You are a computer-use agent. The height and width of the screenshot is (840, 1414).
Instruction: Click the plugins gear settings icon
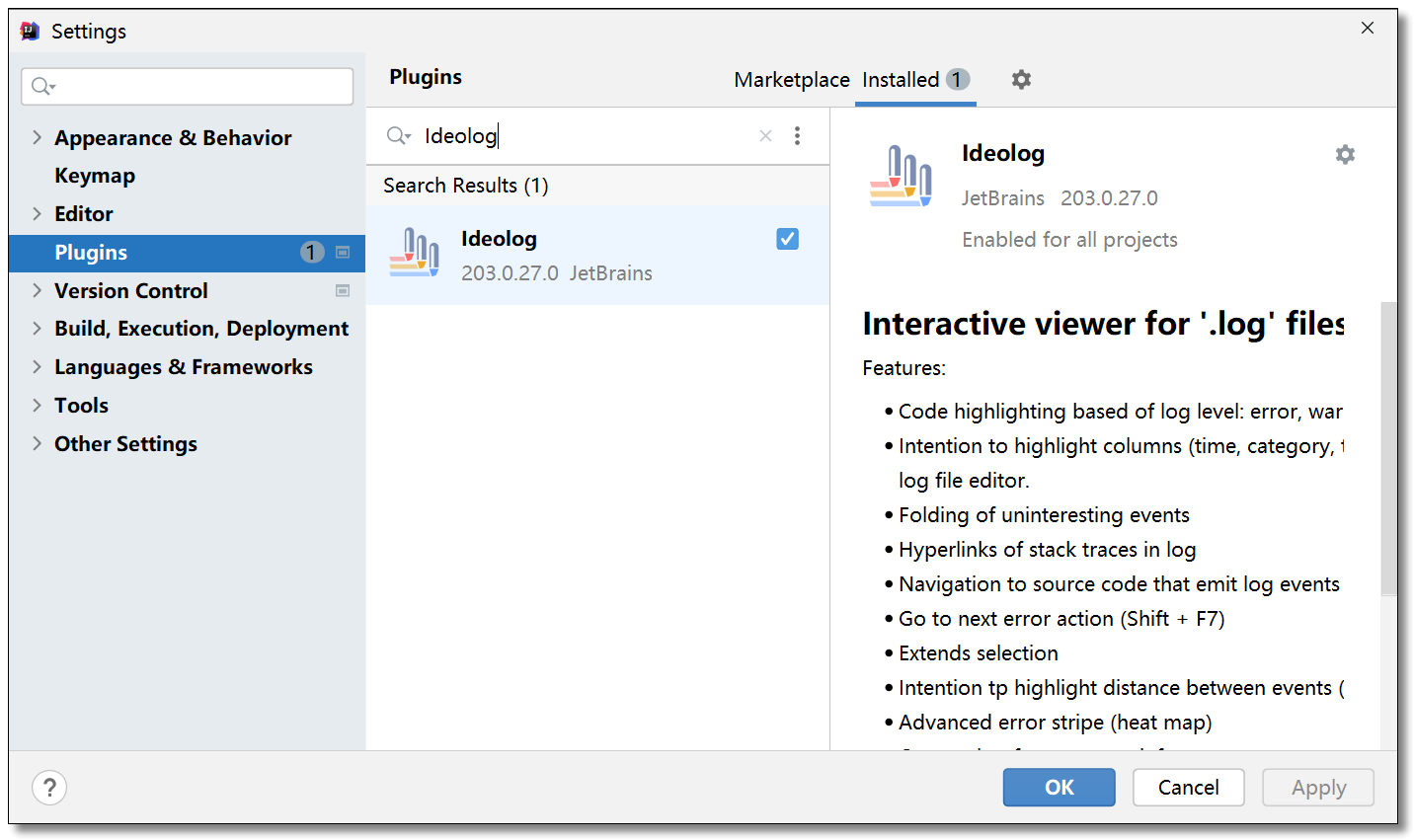pos(1021,79)
